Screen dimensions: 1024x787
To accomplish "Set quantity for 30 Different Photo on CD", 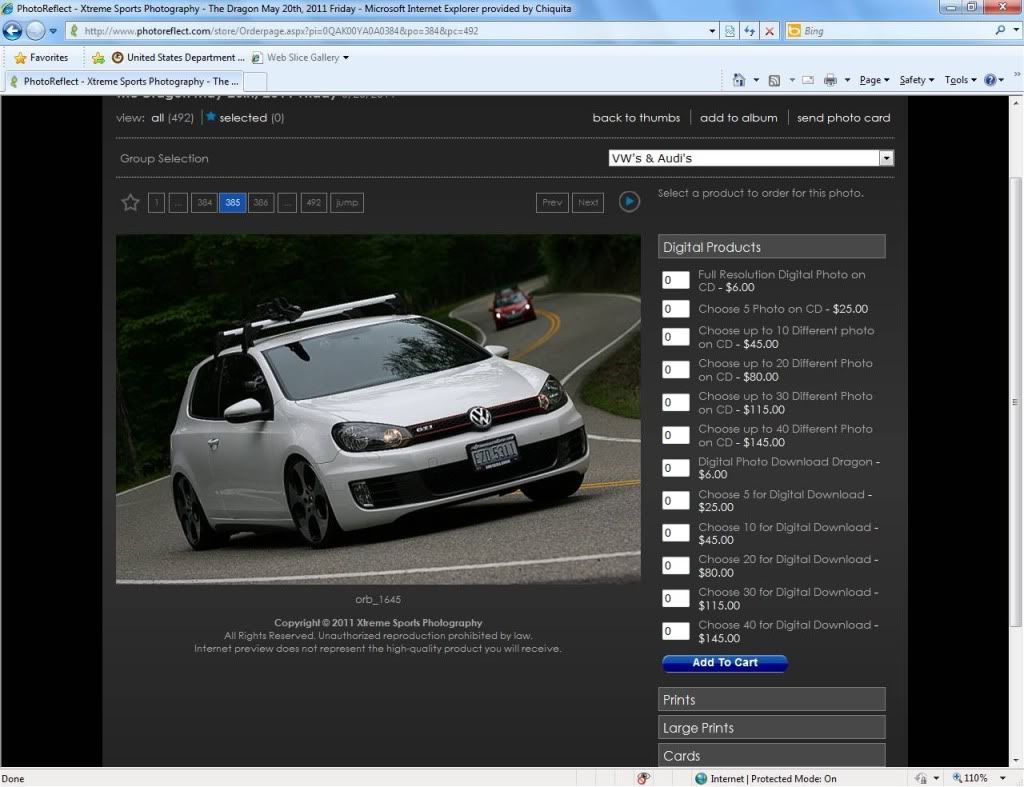I will (x=675, y=402).
